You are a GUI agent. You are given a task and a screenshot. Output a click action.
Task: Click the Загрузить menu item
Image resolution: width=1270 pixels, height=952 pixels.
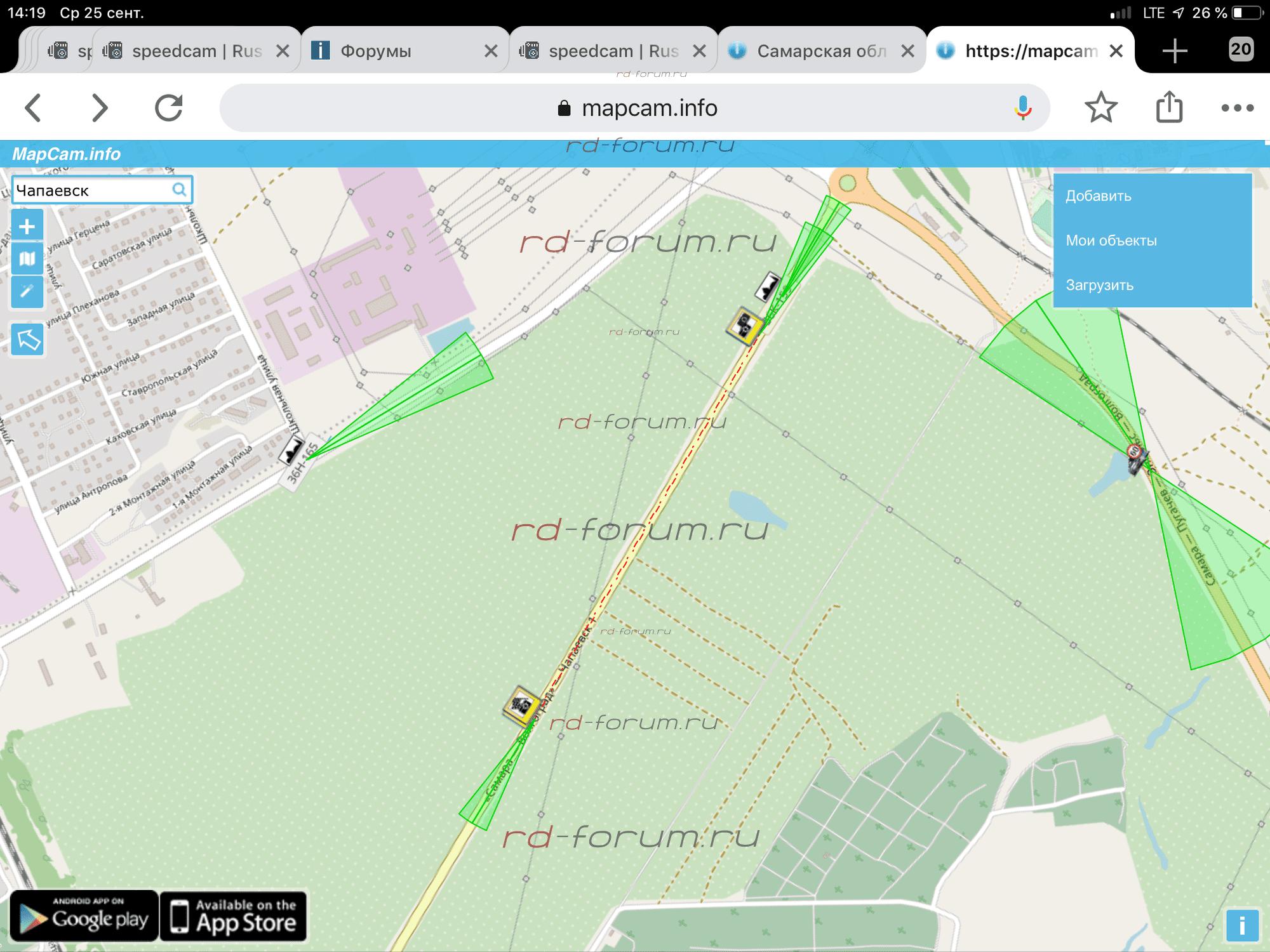1099,285
